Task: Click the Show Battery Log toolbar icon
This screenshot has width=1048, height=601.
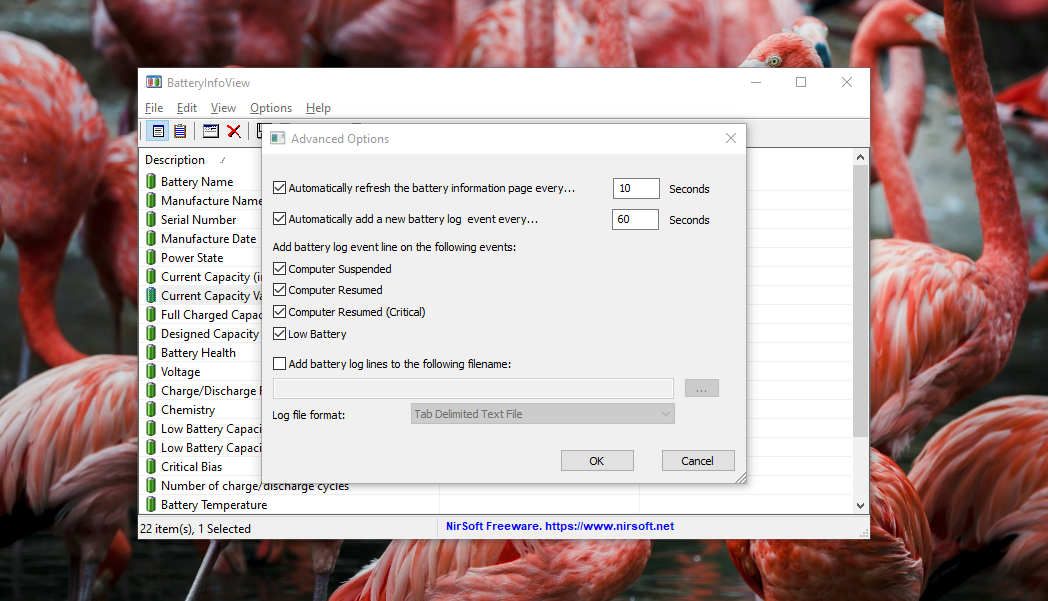Action: tap(180, 131)
